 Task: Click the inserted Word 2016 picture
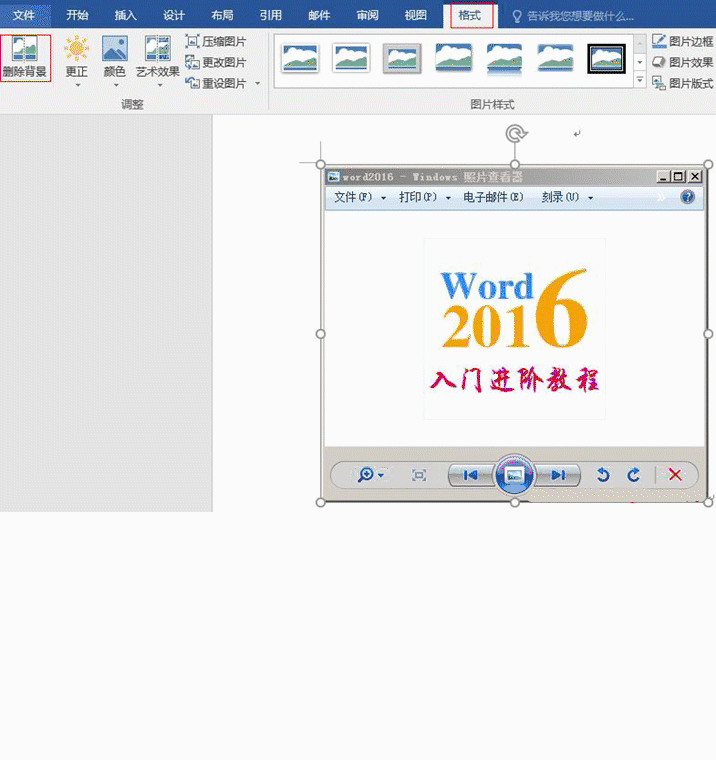514,333
